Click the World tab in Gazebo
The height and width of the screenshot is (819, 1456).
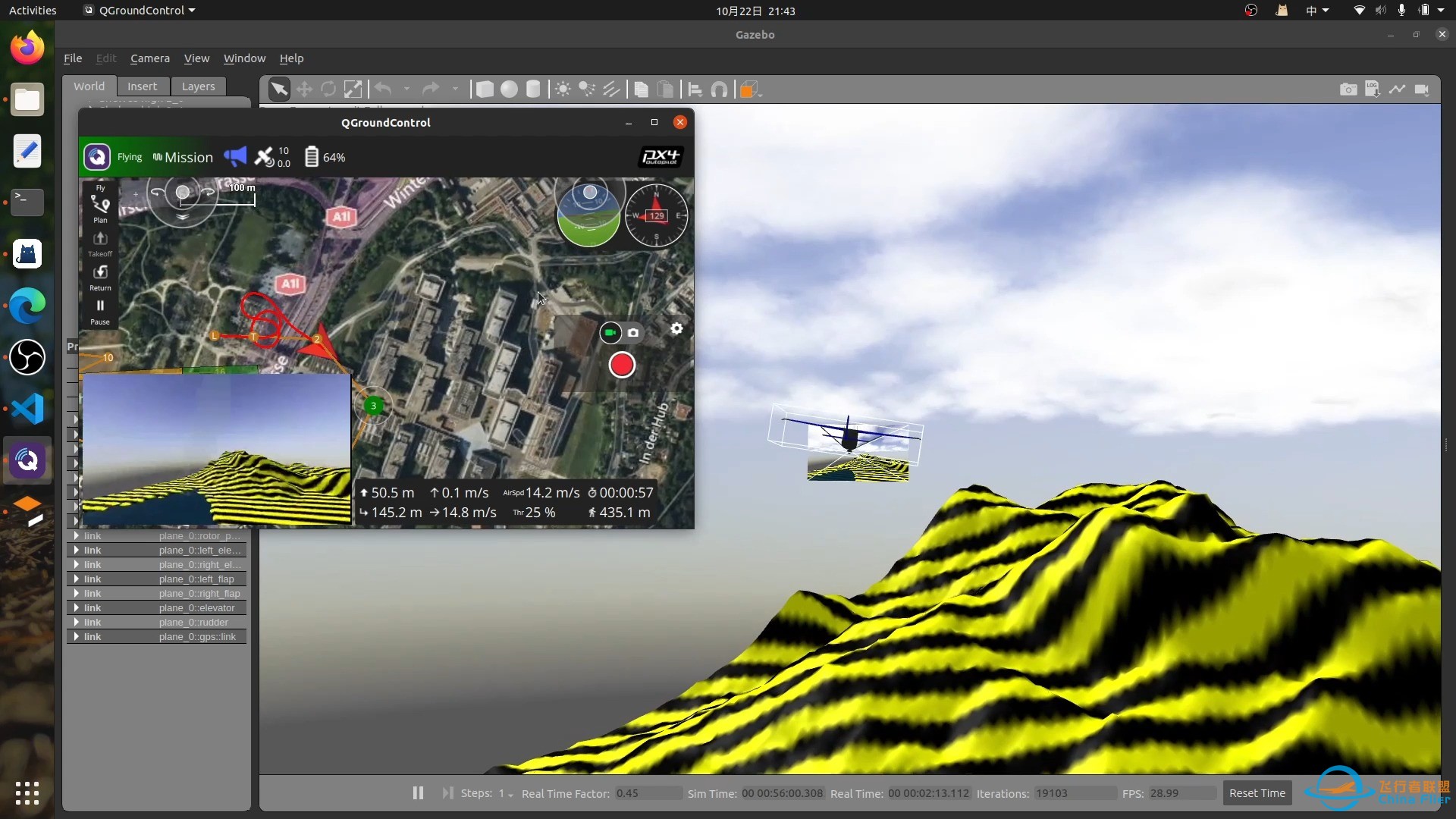click(x=89, y=85)
